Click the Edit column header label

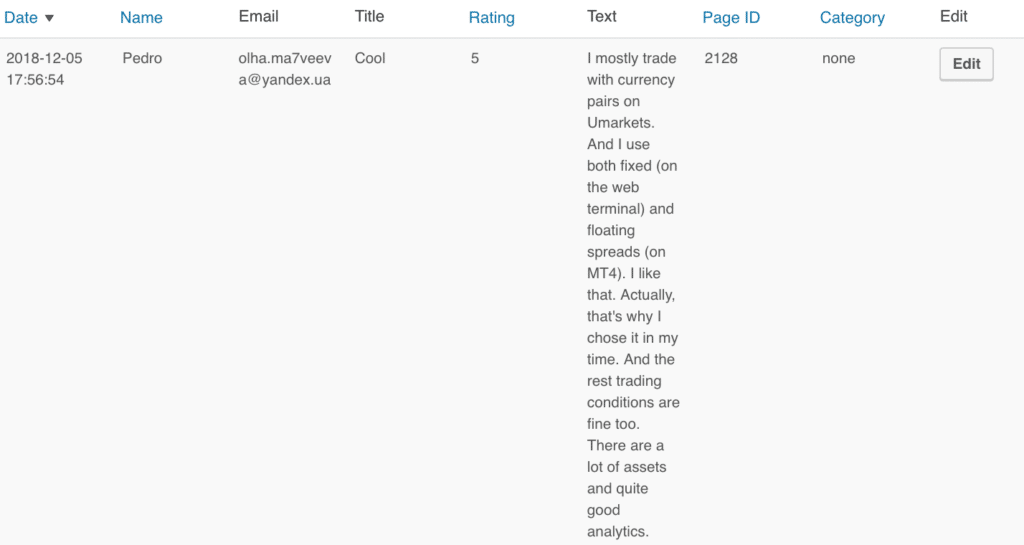tap(953, 16)
